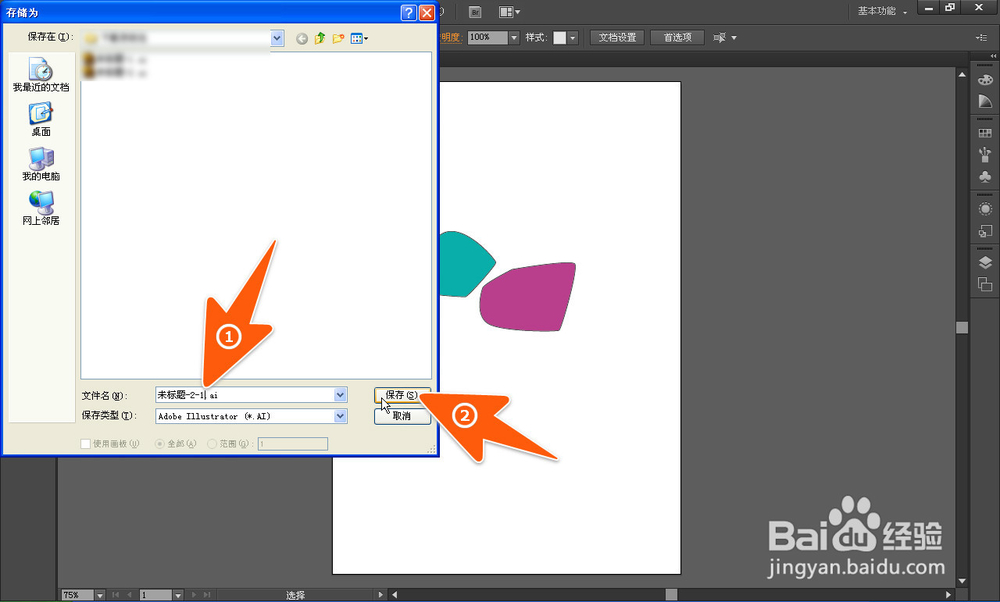Screen dimensions: 1000x602
Task: Expand the Select Similar options arrow
Action: (x=734, y=38)
